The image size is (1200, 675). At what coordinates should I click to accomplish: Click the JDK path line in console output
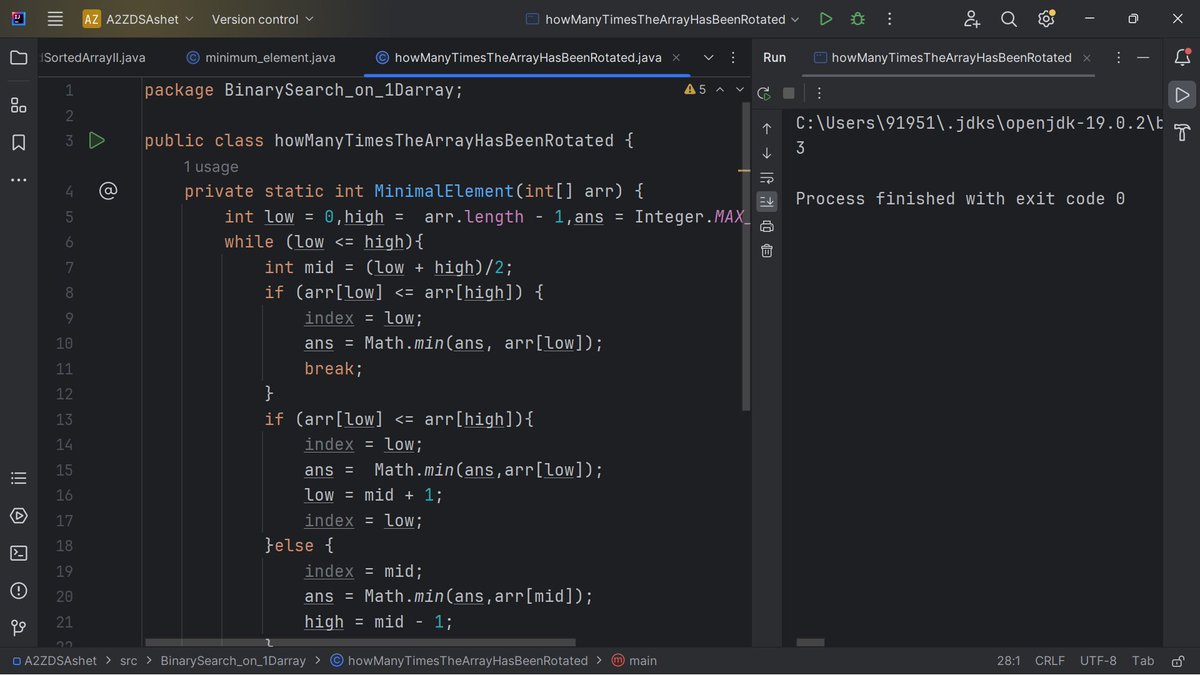pyautogui.click(x=979, y=123)
